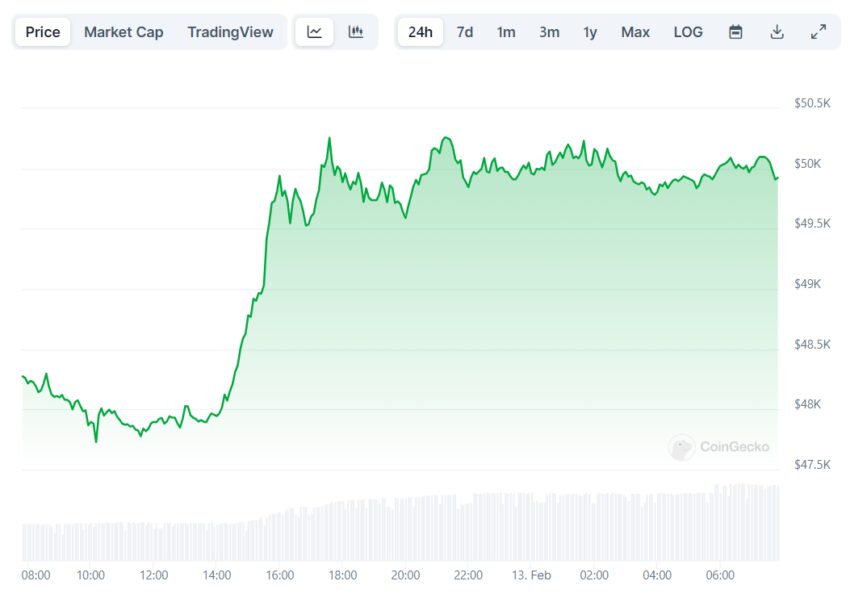
Task: Choose the 1m time range
Action: coord(506,32)
